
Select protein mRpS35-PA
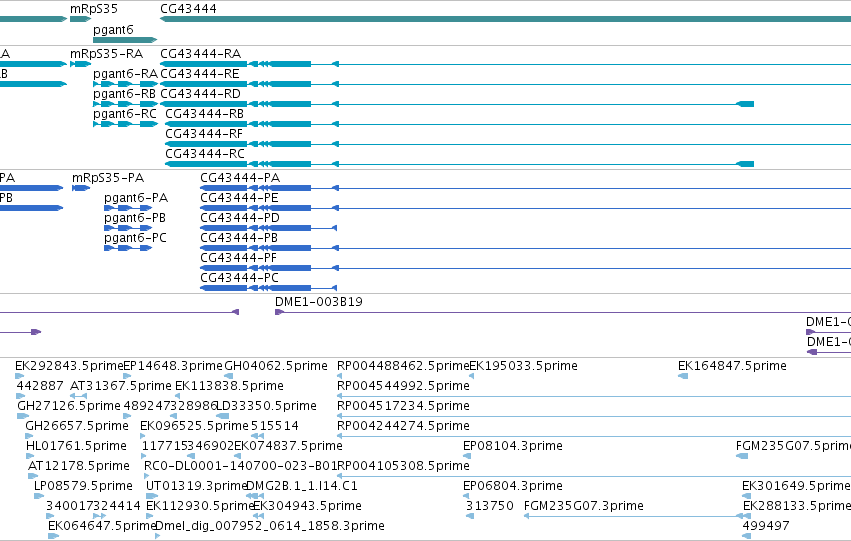click(x=108, y=178)
